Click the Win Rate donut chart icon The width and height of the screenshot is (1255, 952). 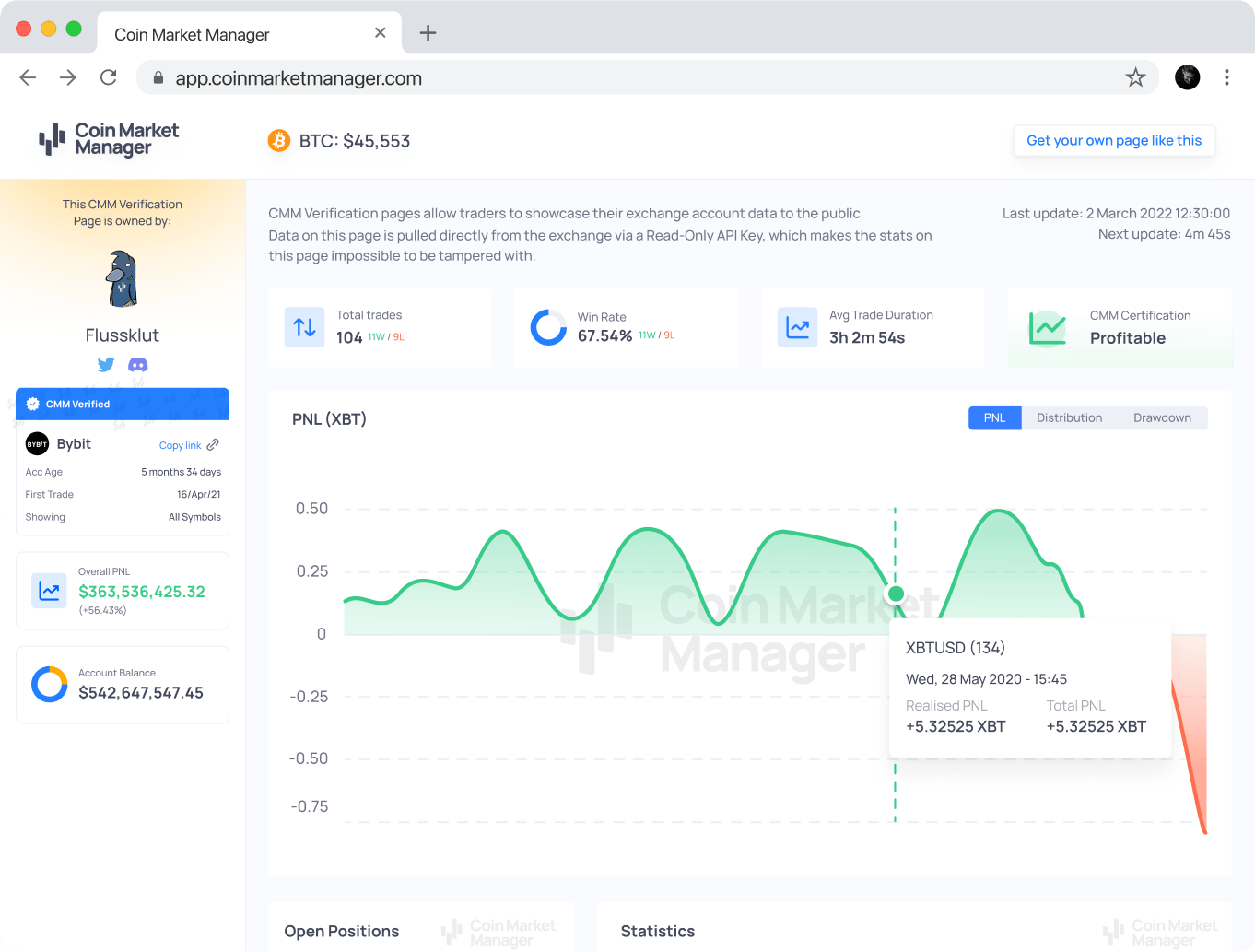(x=548, y=327)
